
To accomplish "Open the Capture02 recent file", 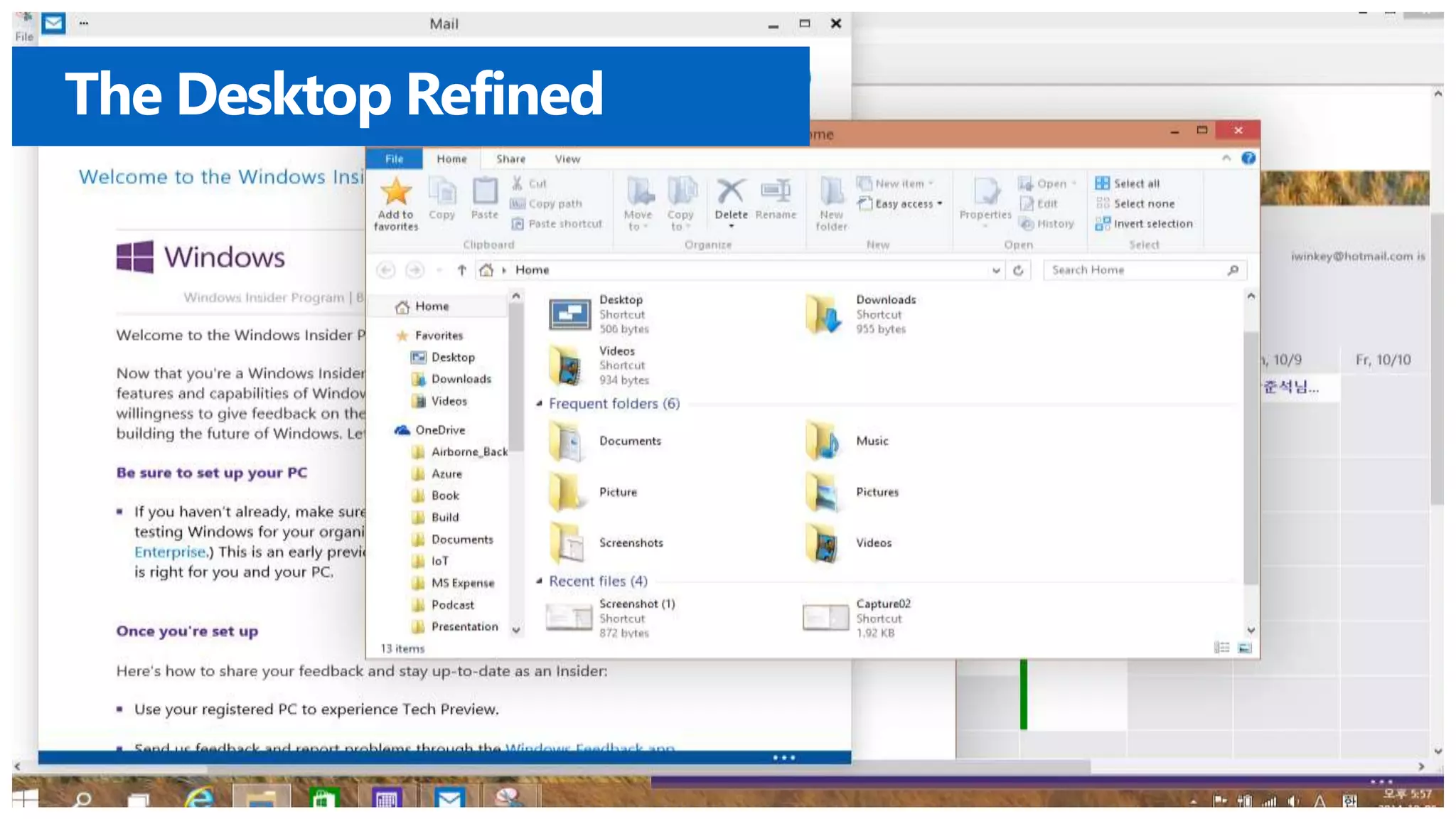I will pyautogui.click(x=857, y=618).
